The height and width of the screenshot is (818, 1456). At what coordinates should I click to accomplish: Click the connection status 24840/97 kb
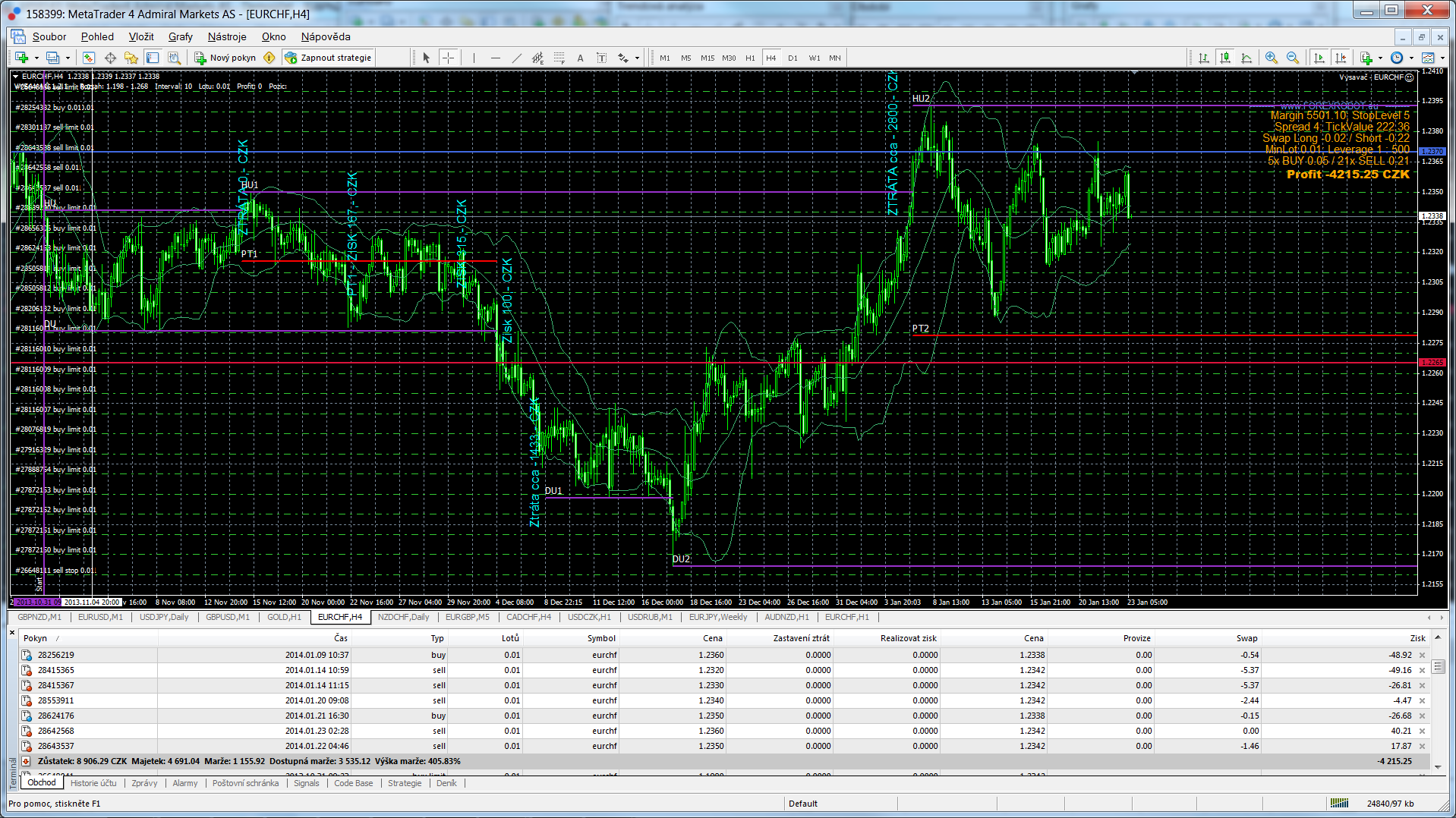pos(1389,804)
